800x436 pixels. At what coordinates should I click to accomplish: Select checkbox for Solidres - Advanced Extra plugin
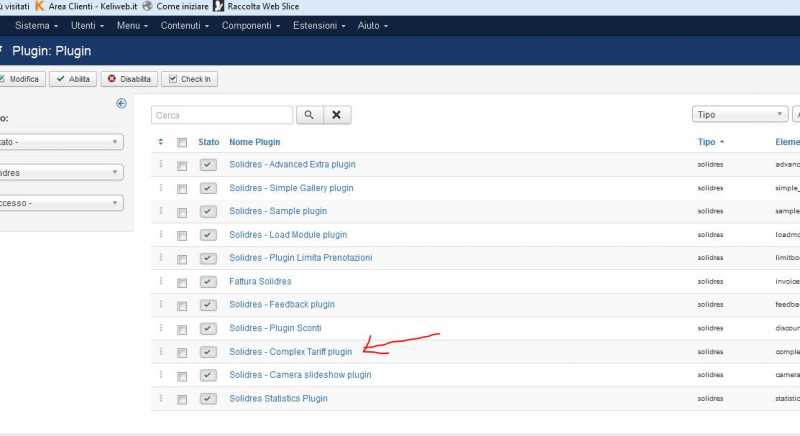(x=182, y=164)
